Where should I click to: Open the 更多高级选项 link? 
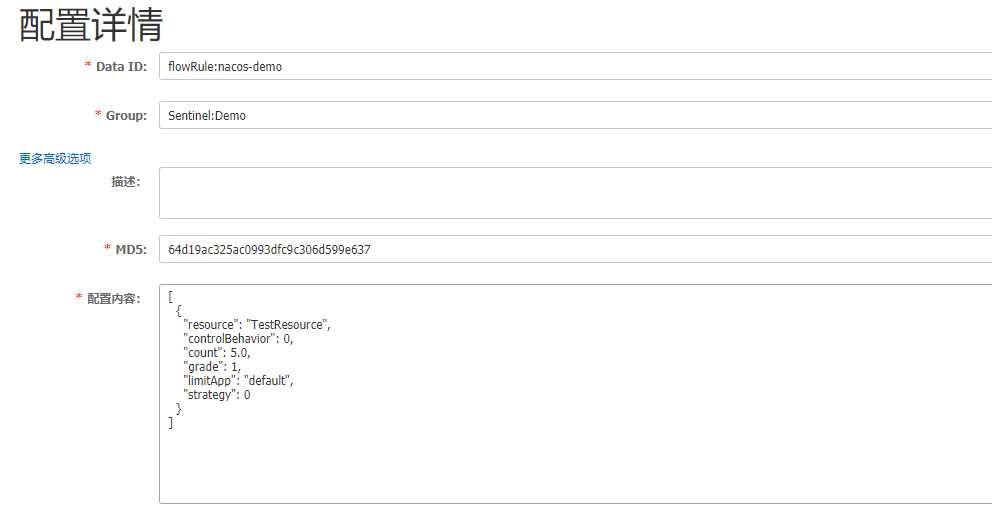point(55,158)
